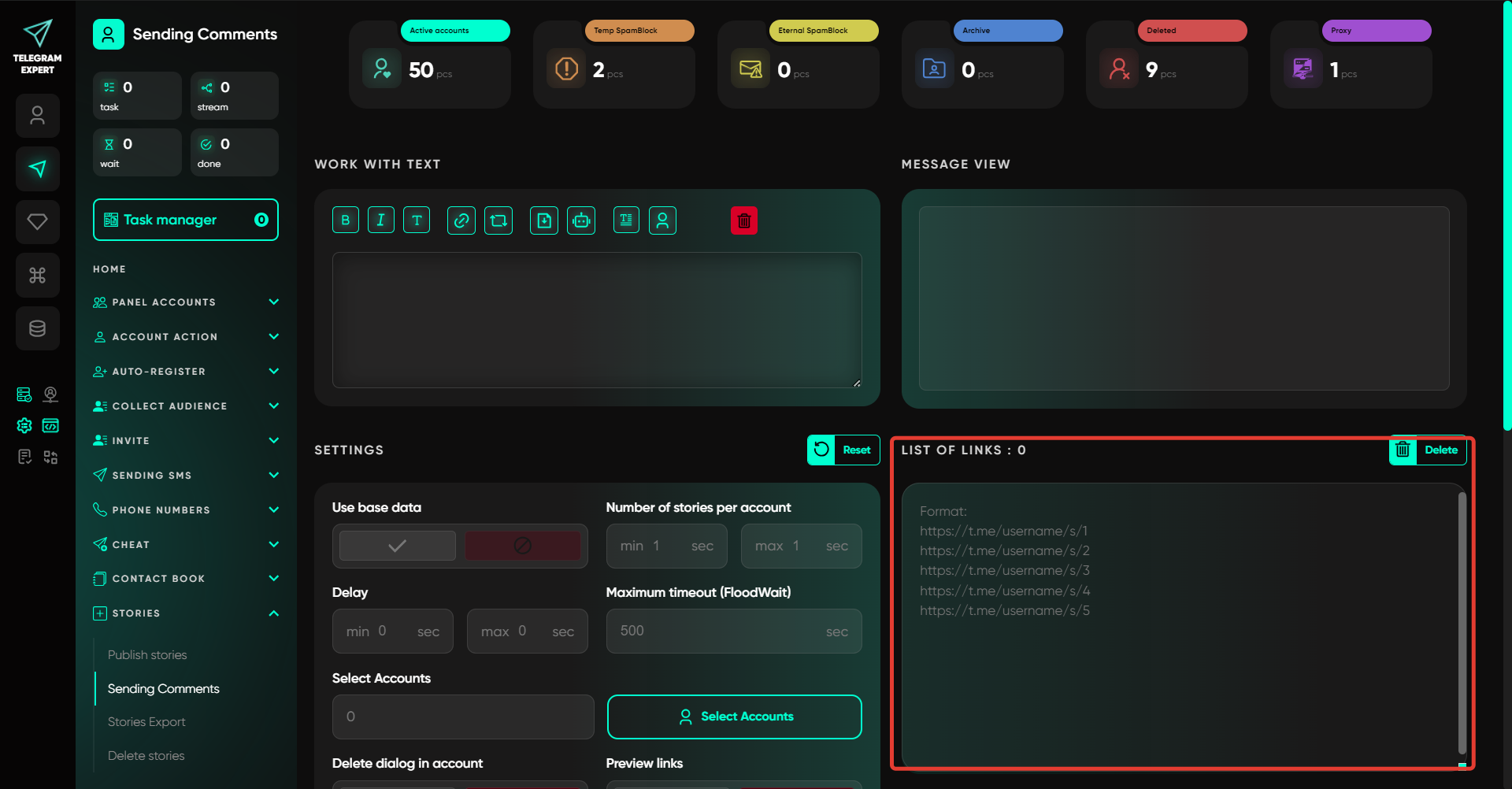This screenshot has height=789, width=1512.
Task: Click the settings gear icon in sidebar
Action: pos(24,426)
